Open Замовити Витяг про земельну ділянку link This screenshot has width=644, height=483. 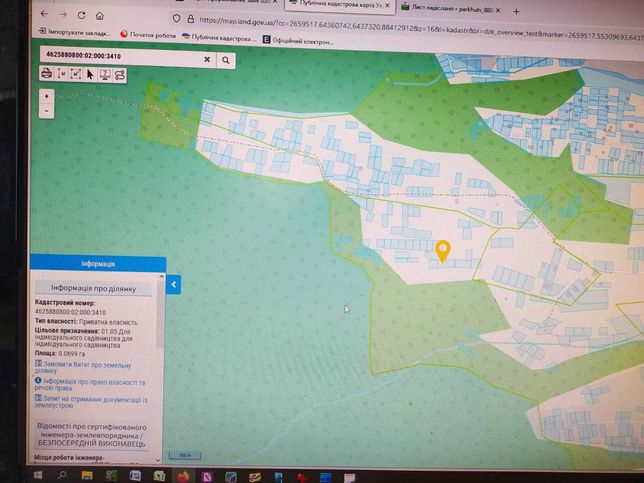pos(83,367)
